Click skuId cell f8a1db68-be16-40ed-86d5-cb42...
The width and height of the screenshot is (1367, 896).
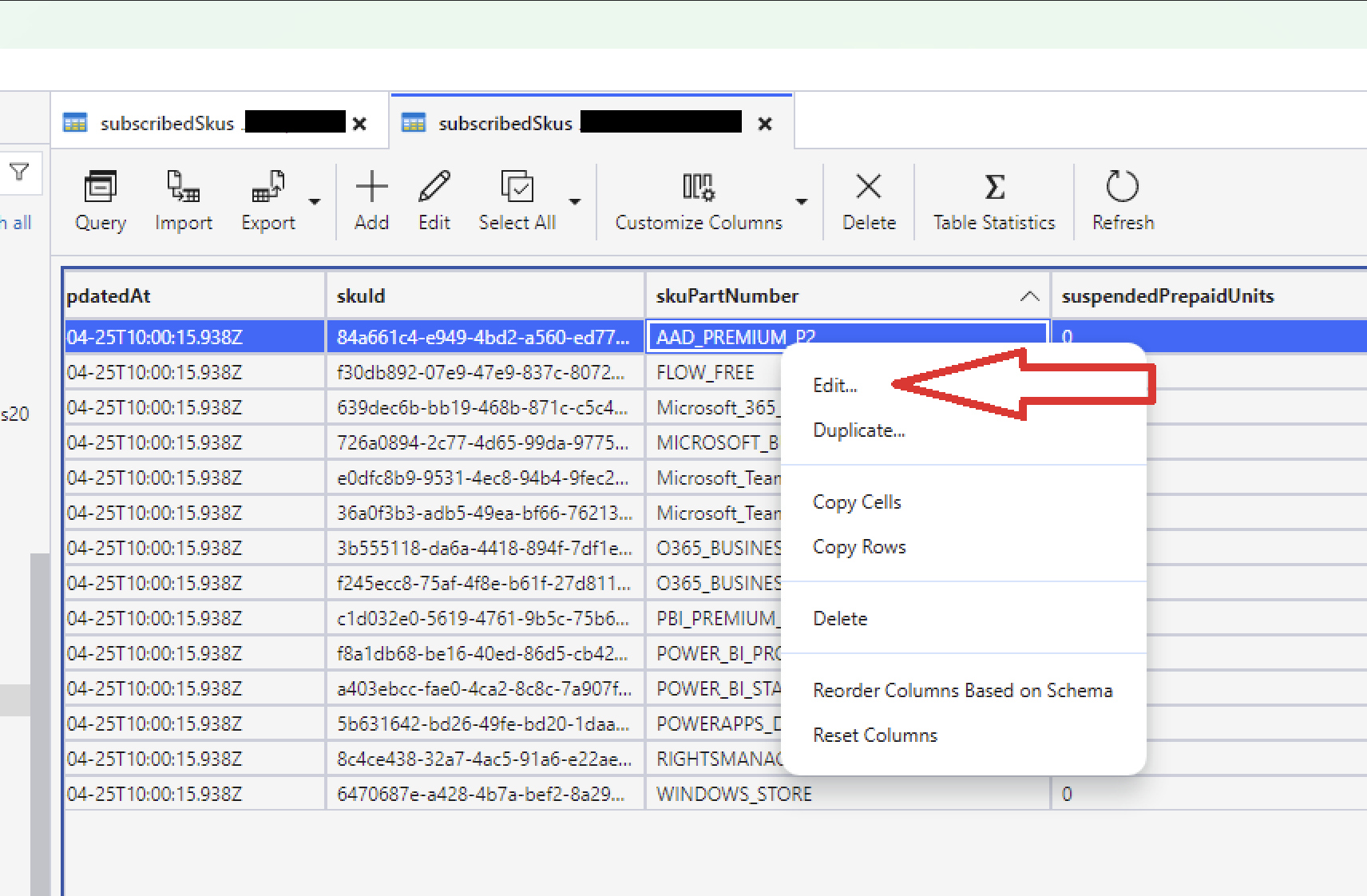tap(485, 653)
